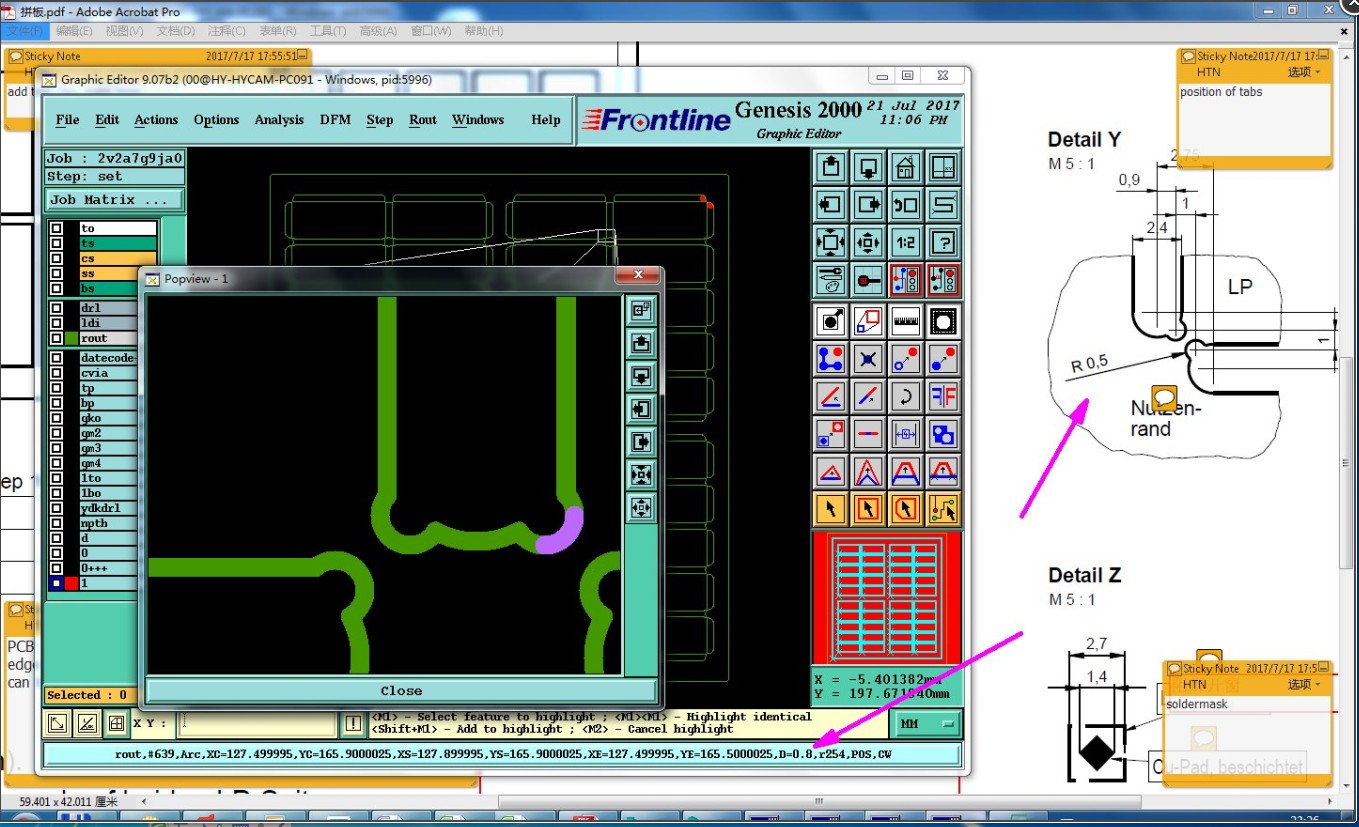Viewport: 1359px width, 827px height.
Task: Click the green color swatch of rout layer
Action: click(x=71, y=338)
